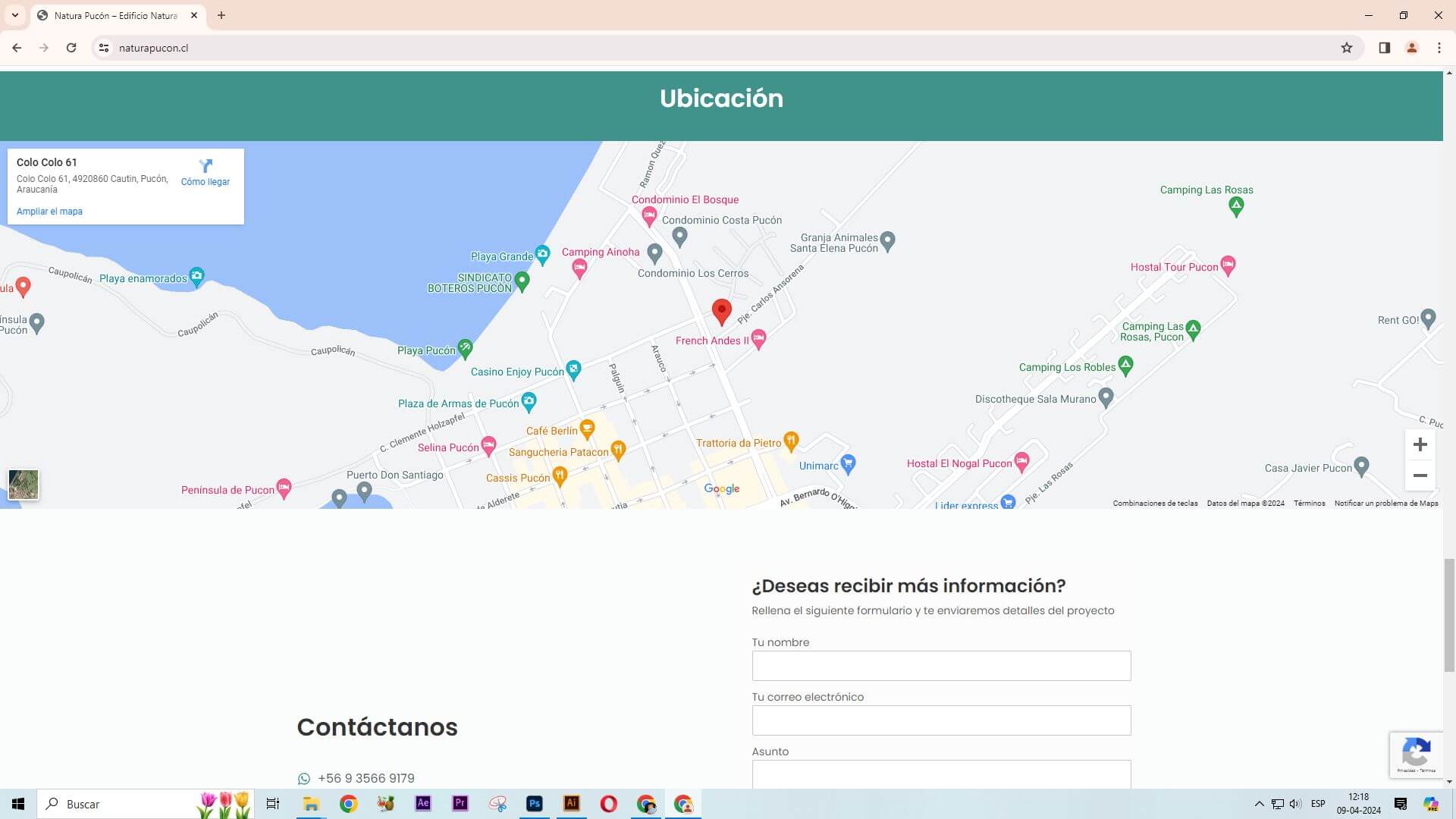1456x819 pixels.
Task: Click the Ampliar el mapa link
Action: tap(49, 212)
